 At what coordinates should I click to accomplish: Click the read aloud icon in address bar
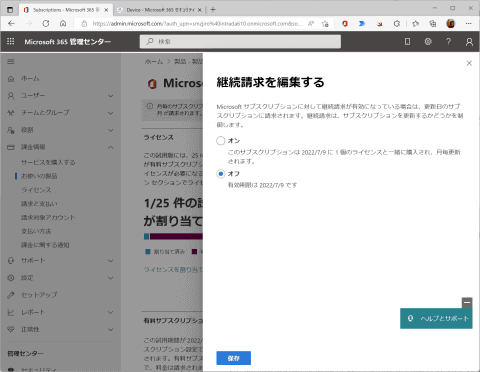coord(311,23)
